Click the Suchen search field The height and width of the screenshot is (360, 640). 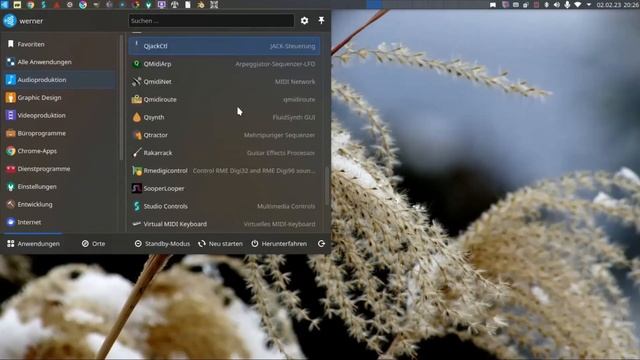211,21
